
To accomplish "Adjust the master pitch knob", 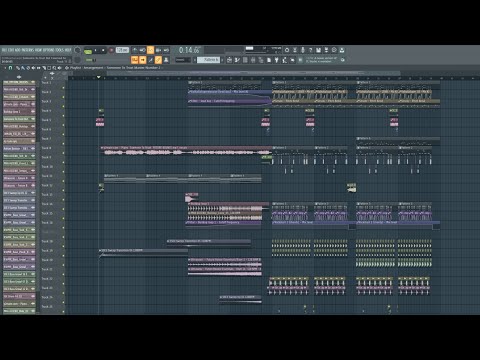I will pos(77,60).
